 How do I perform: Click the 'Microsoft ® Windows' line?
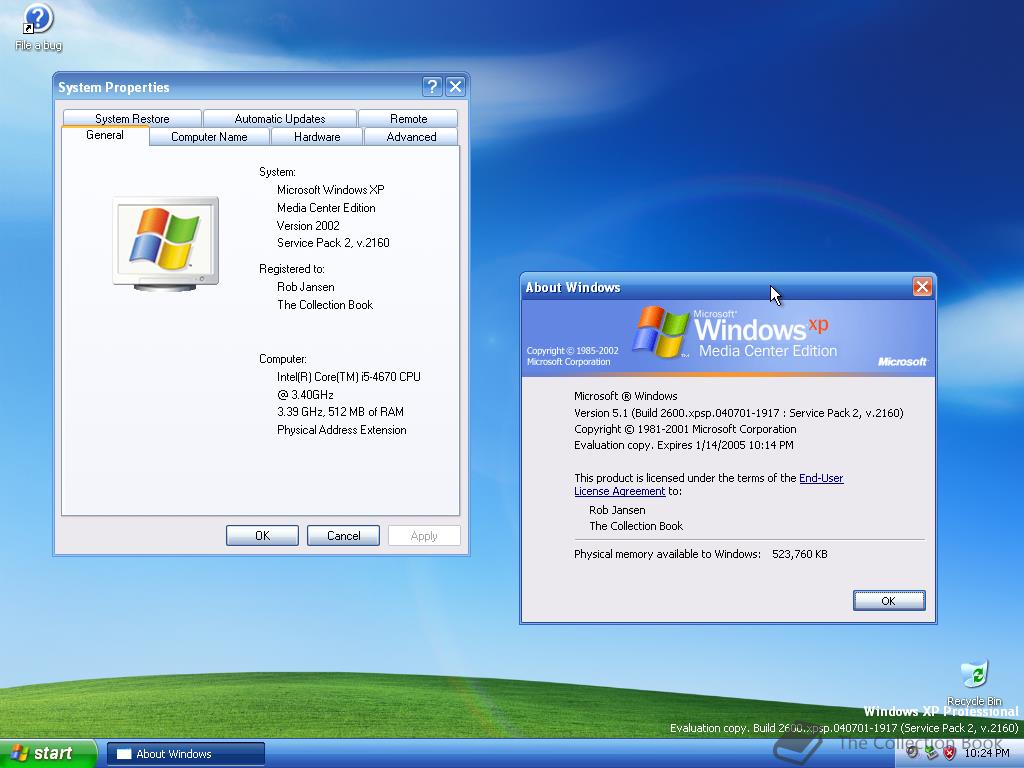point(626,396)
